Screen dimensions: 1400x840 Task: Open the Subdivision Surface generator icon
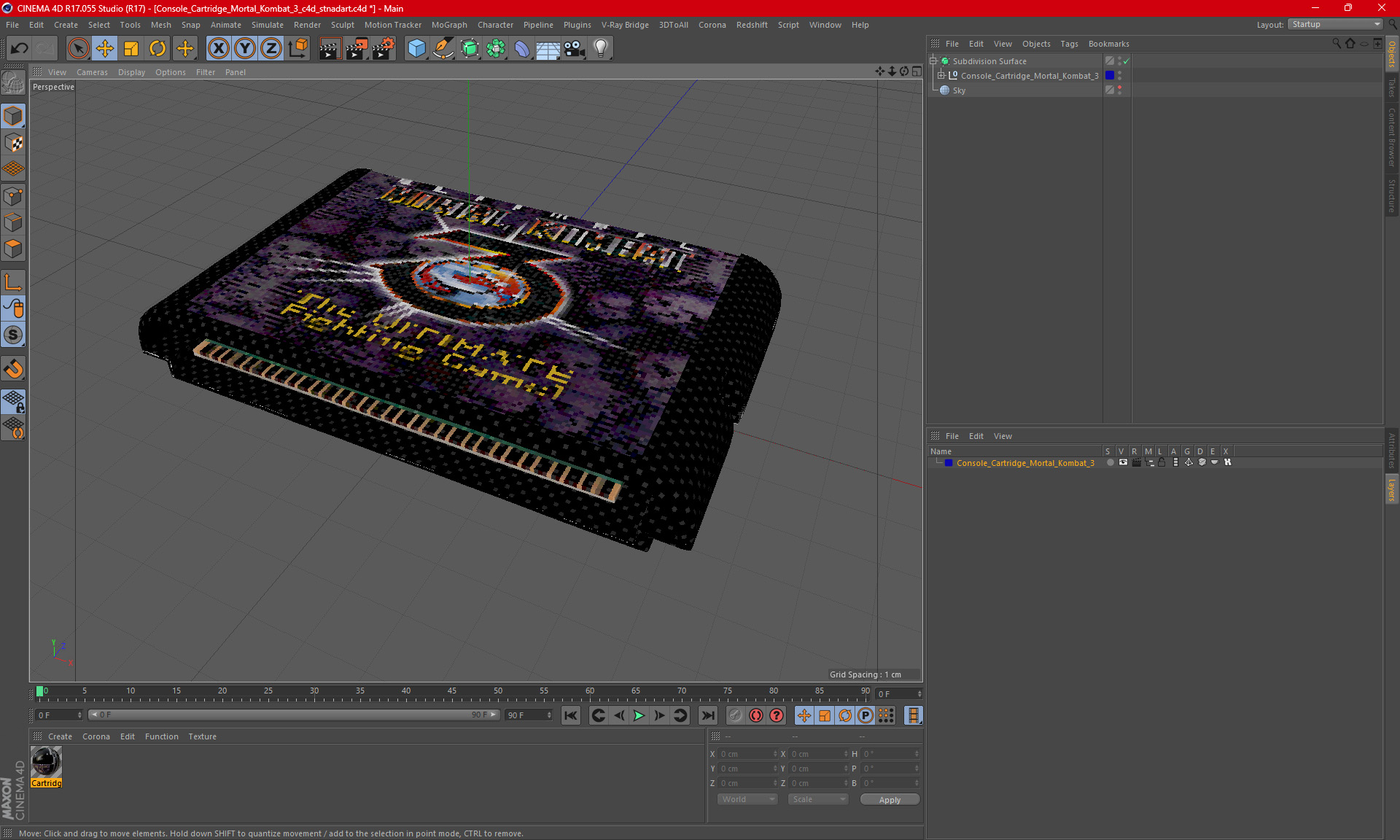[470, 49]
